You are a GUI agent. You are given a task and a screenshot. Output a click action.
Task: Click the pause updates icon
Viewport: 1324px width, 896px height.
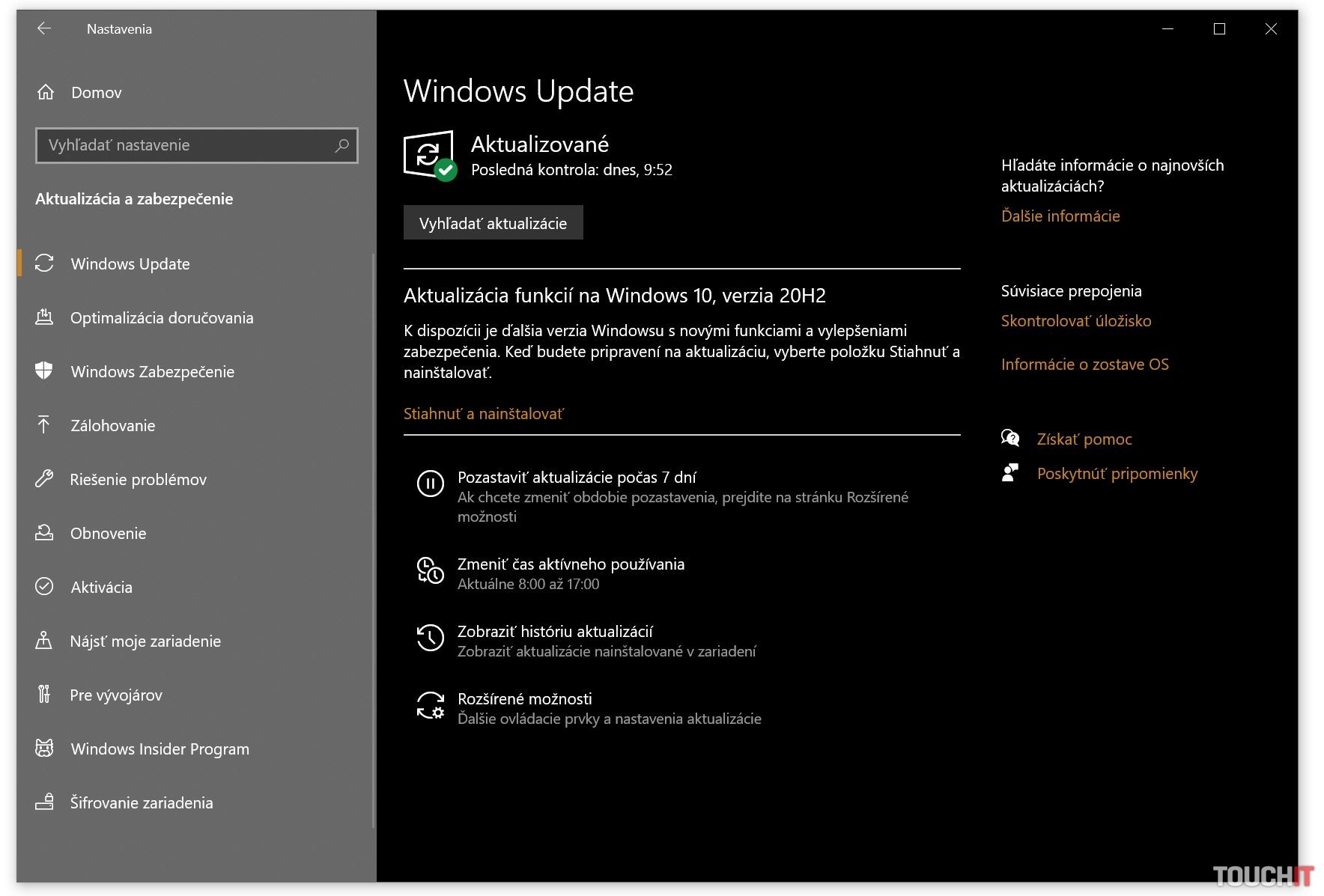tap(430, 484)
